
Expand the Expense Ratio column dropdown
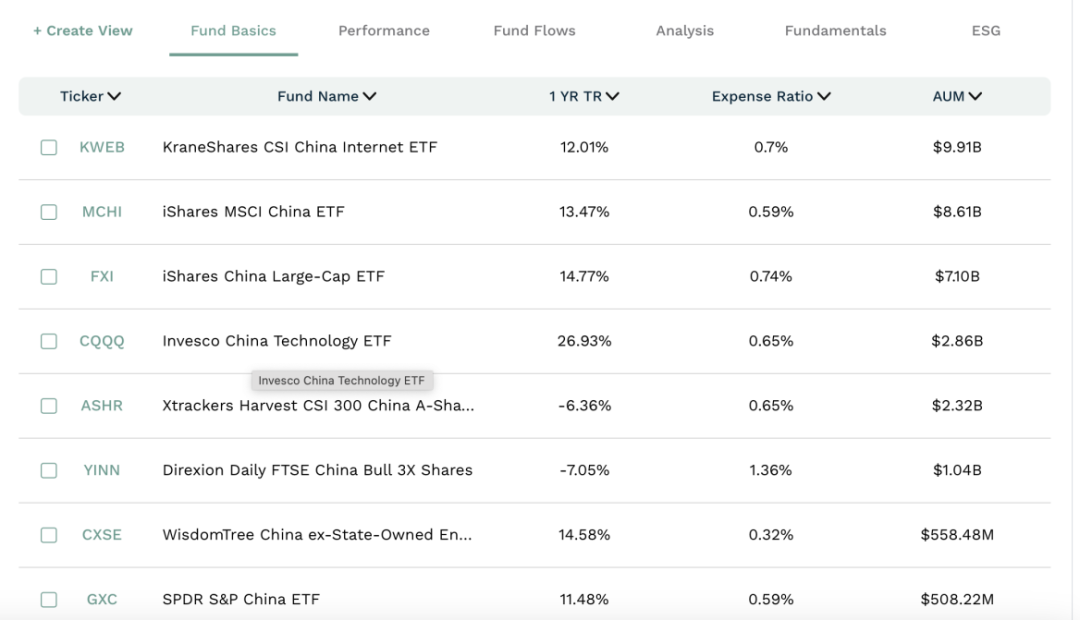pos(771,97)
